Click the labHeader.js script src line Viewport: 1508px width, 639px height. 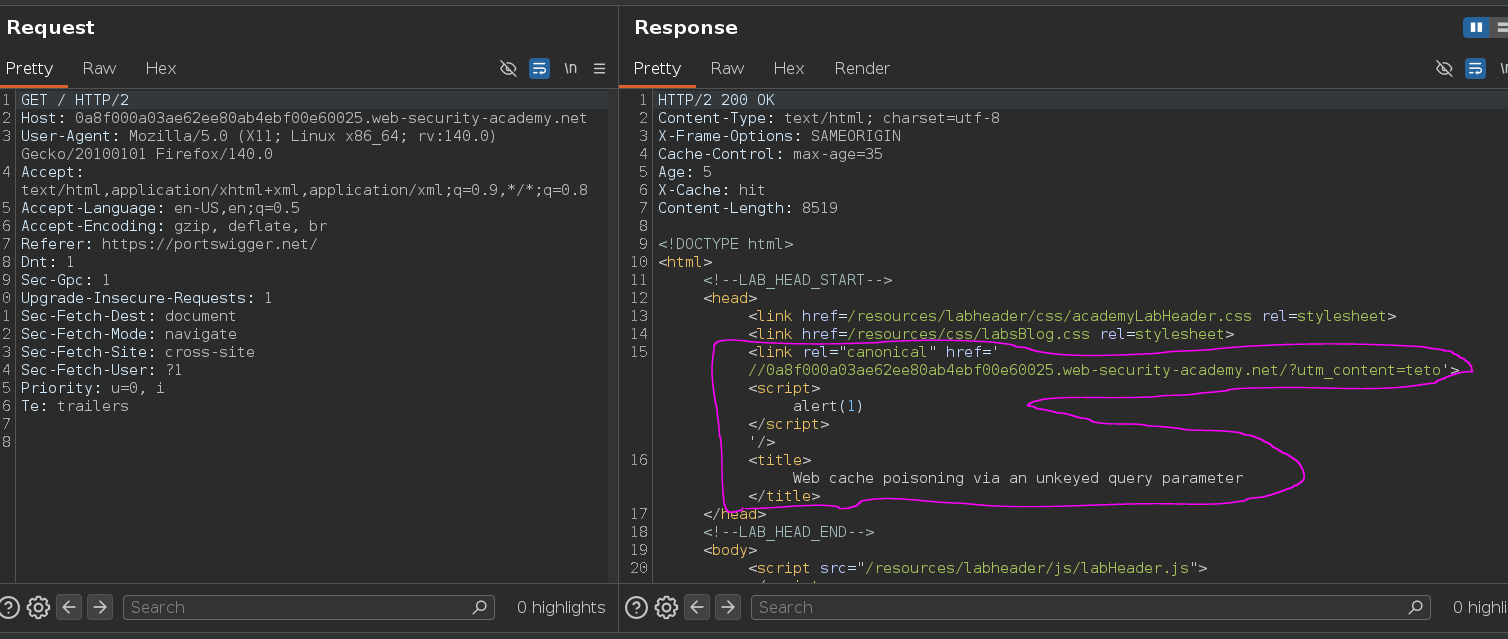coord(978,568)
